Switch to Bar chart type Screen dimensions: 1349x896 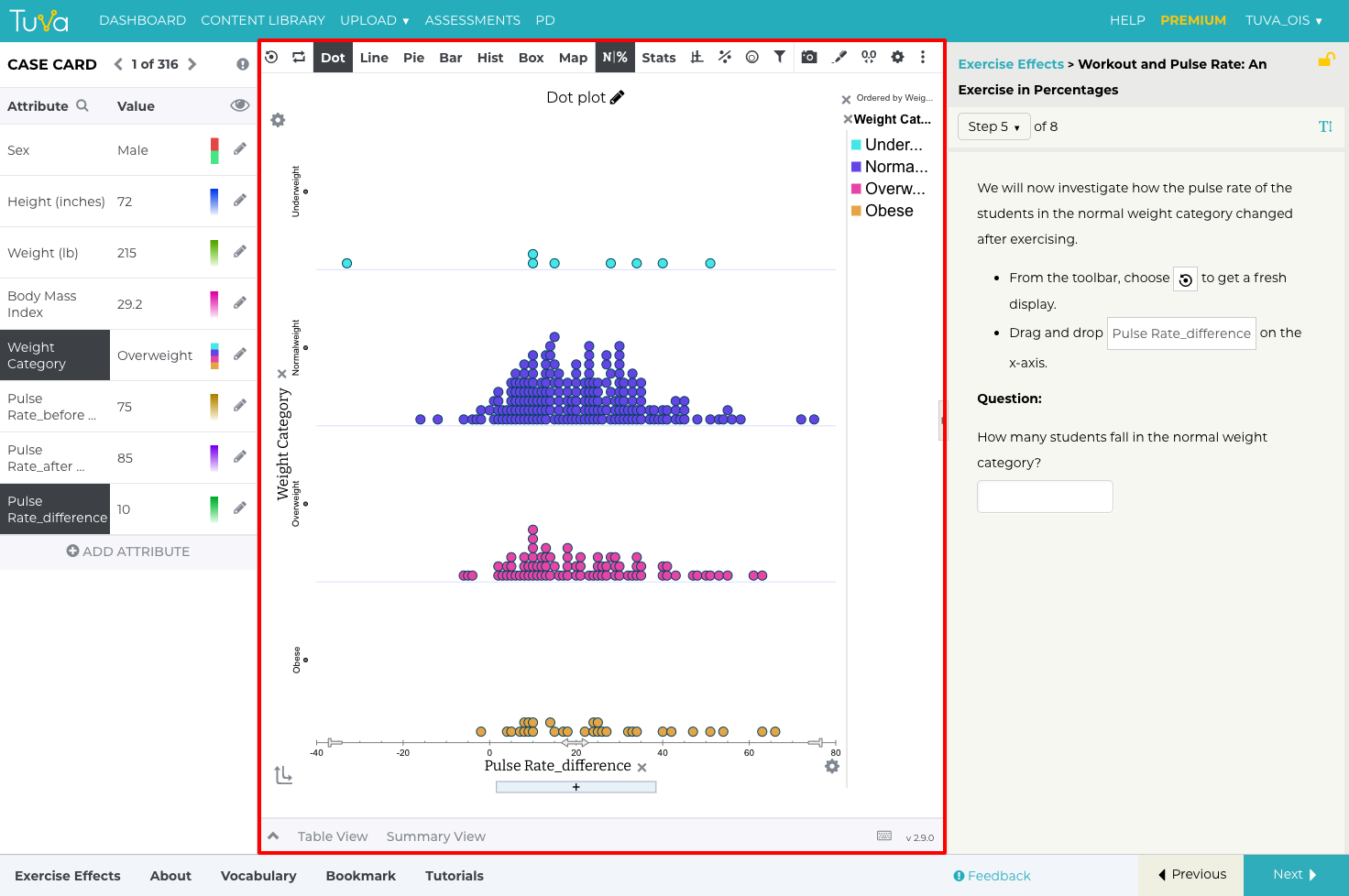click(451, 57)
